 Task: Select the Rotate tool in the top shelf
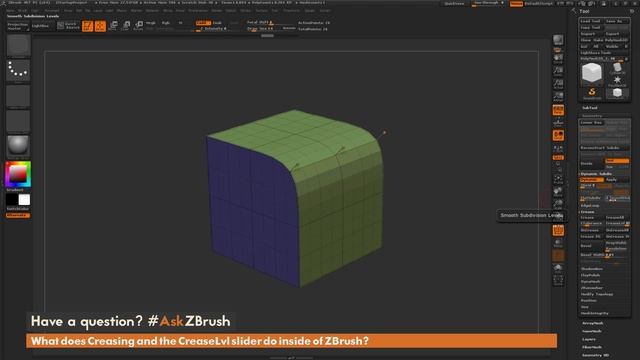tap(139, 26)
